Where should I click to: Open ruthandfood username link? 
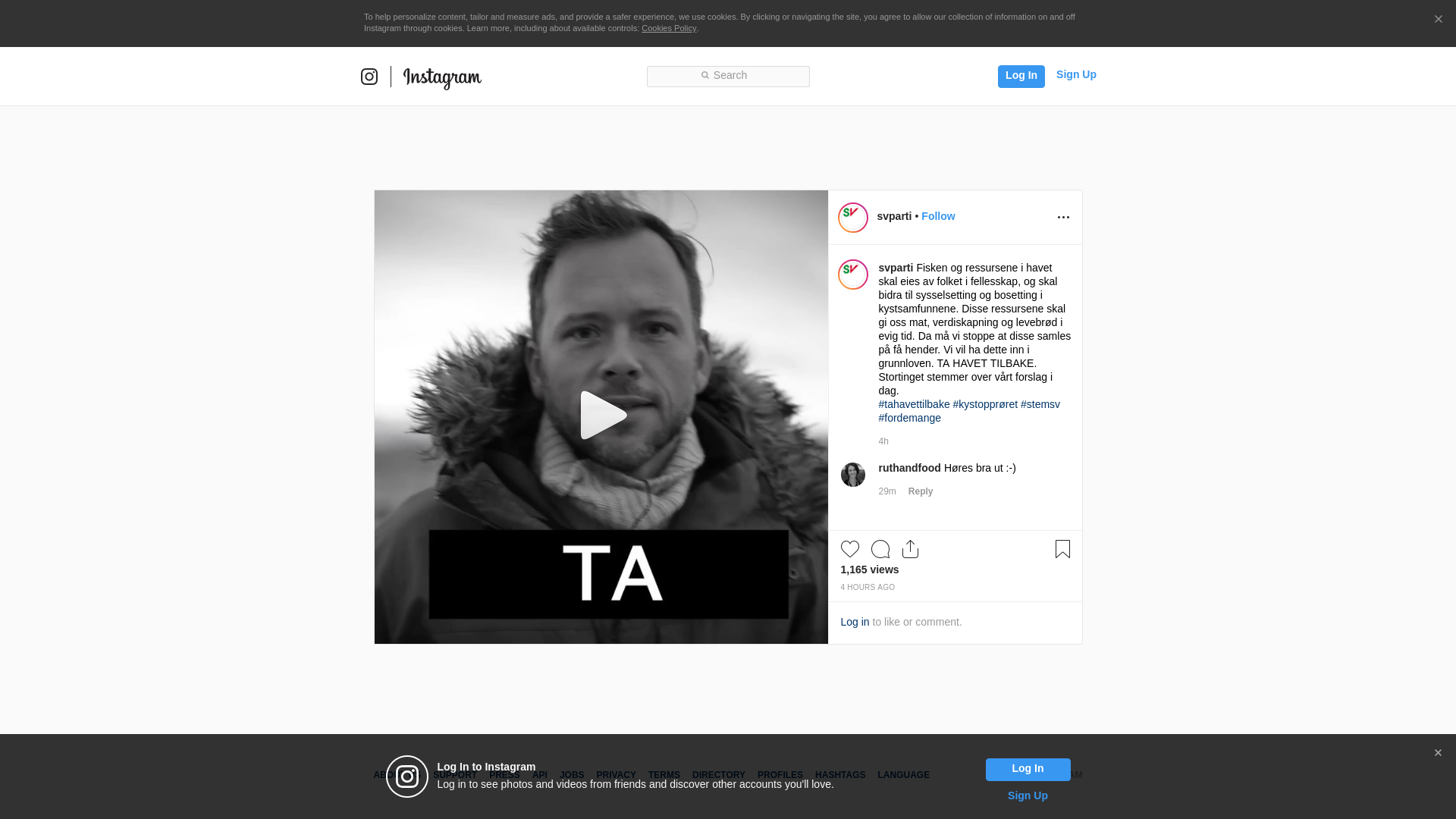click(909, 468)
